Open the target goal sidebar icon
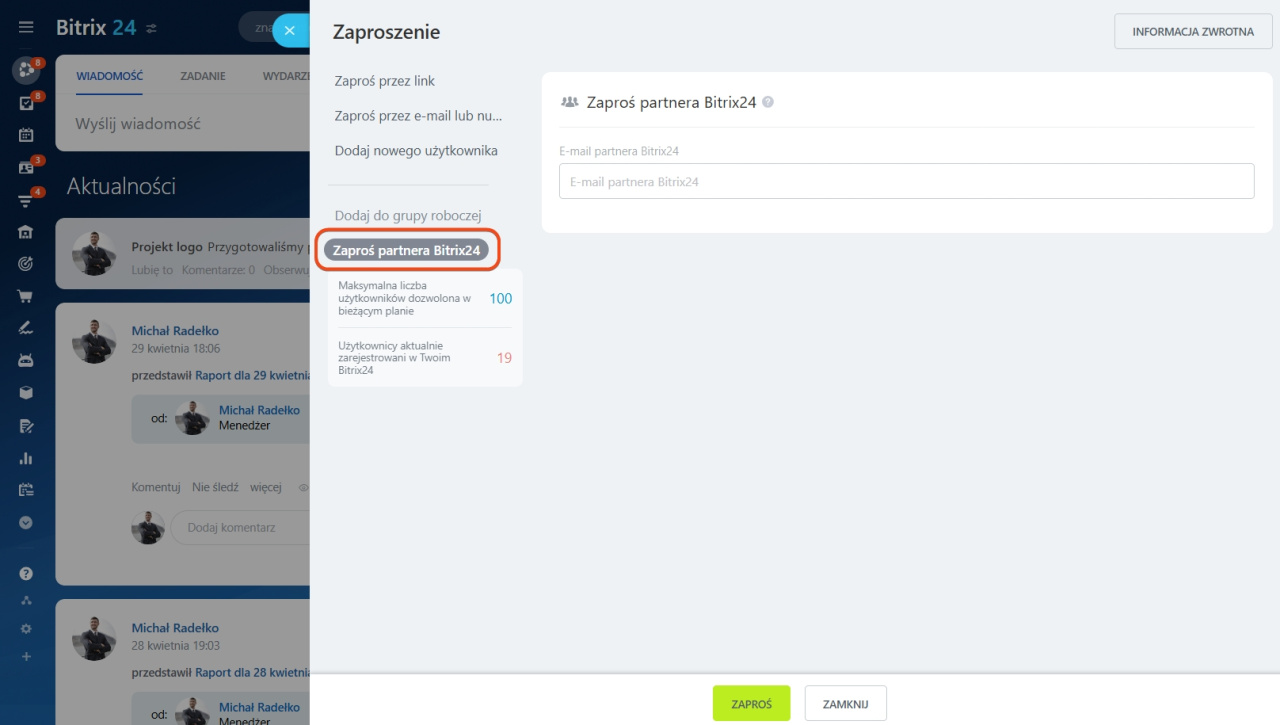The height and width of the screenshot is (725, 1280). coord(26,264)
